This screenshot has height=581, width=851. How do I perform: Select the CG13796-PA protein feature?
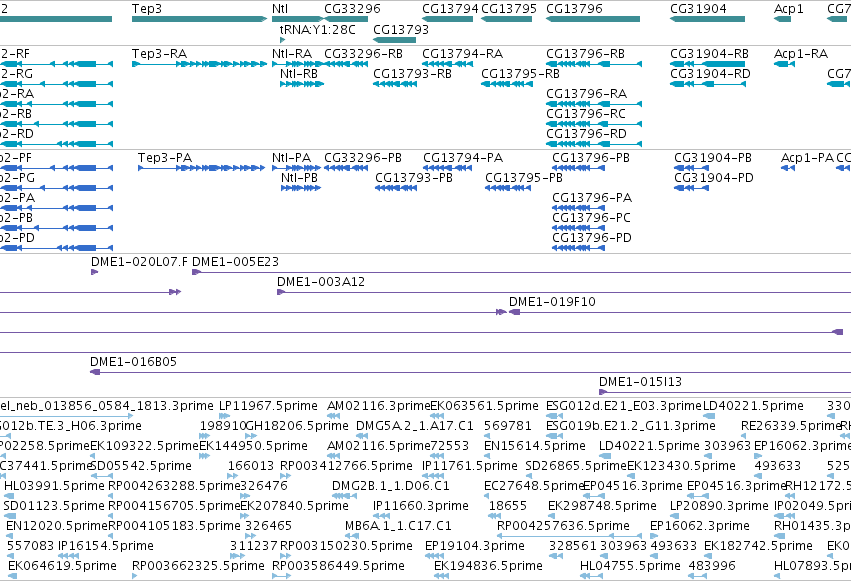pos(579,208)
